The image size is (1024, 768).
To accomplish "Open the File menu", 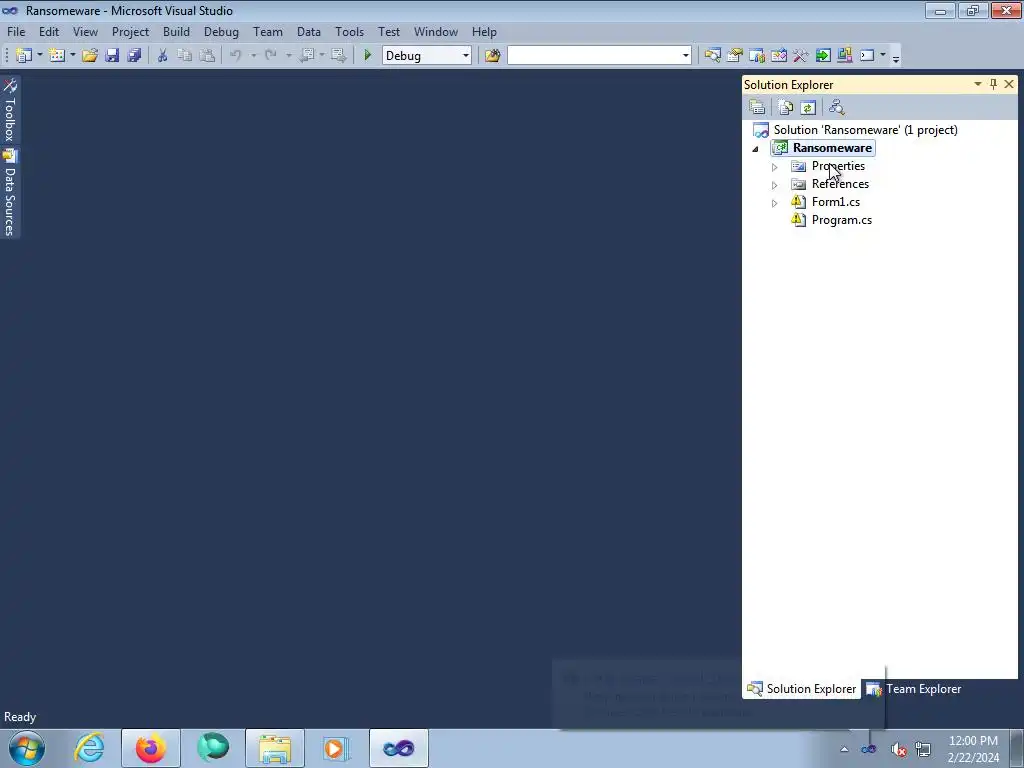I will tap(16, 31).
